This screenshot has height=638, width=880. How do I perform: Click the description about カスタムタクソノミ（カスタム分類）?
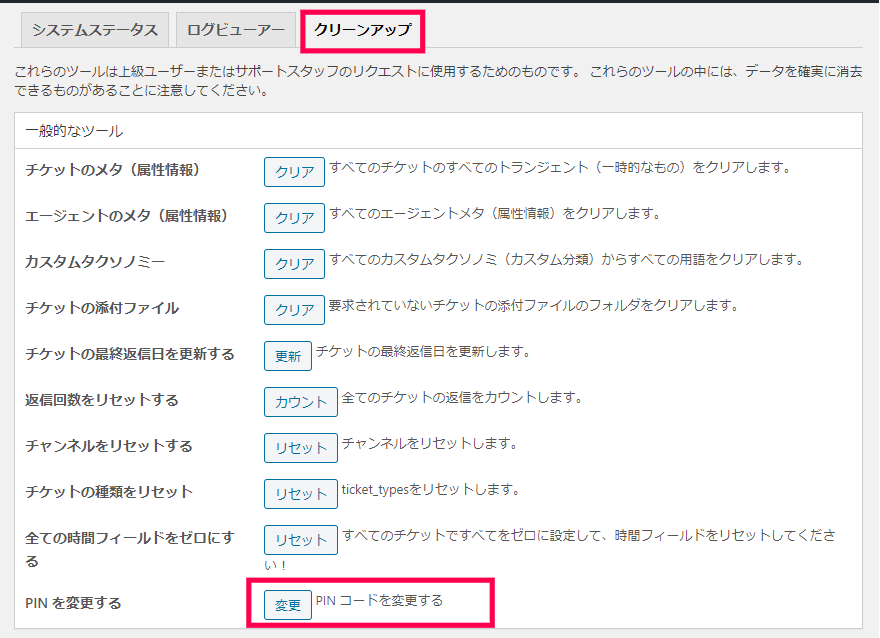point(567,260)
